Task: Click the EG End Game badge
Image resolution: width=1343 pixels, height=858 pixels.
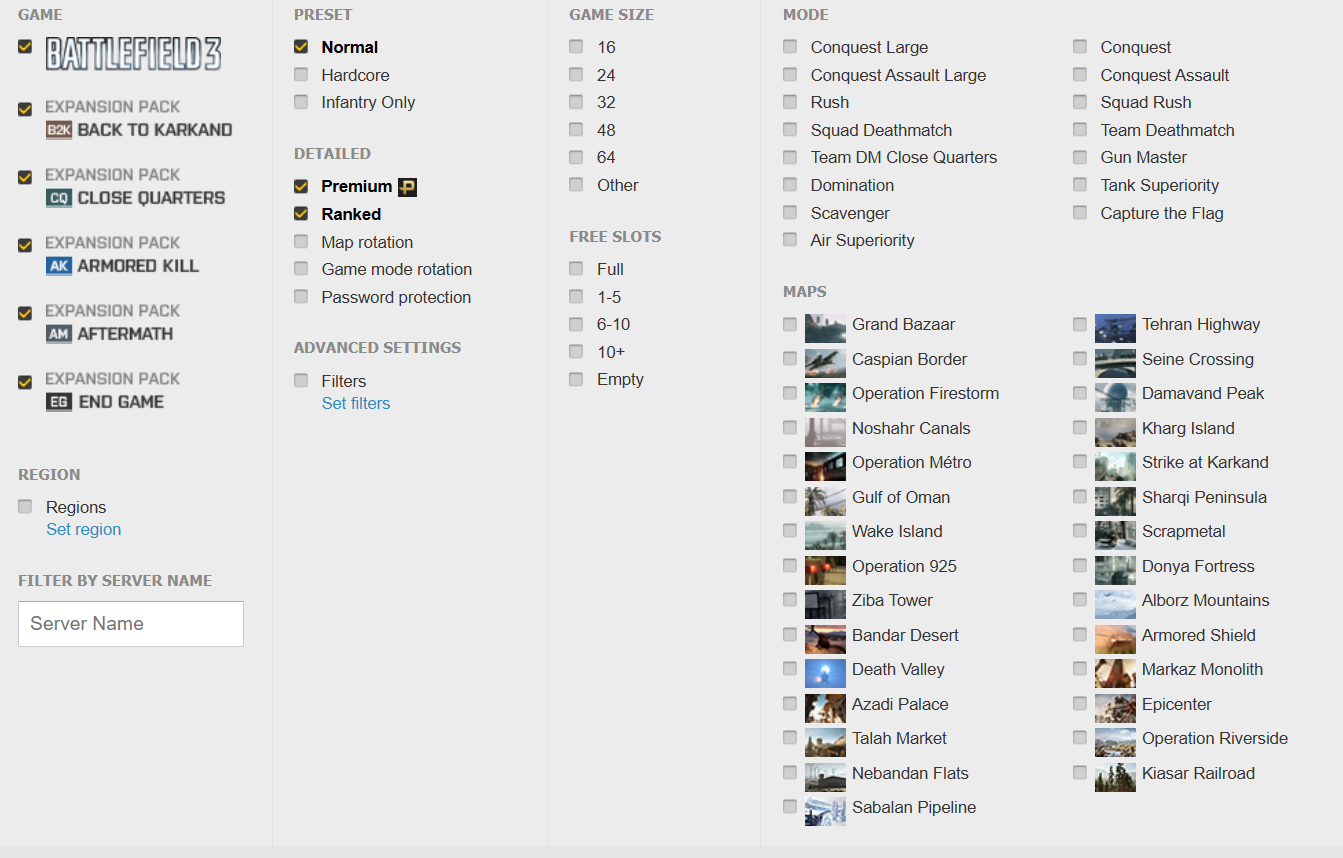Action: (x=59, y=402)
